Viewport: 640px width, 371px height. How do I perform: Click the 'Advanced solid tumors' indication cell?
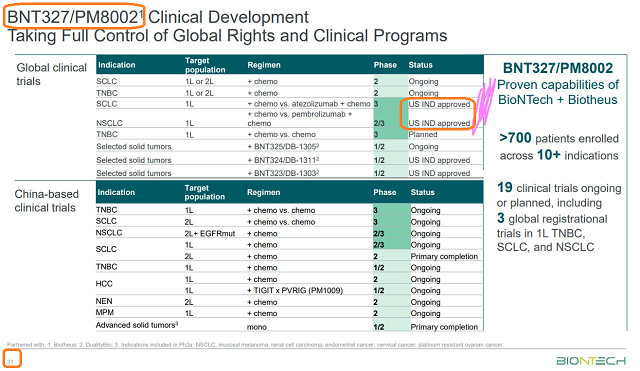pyautogui.click(x=137, y=325)
